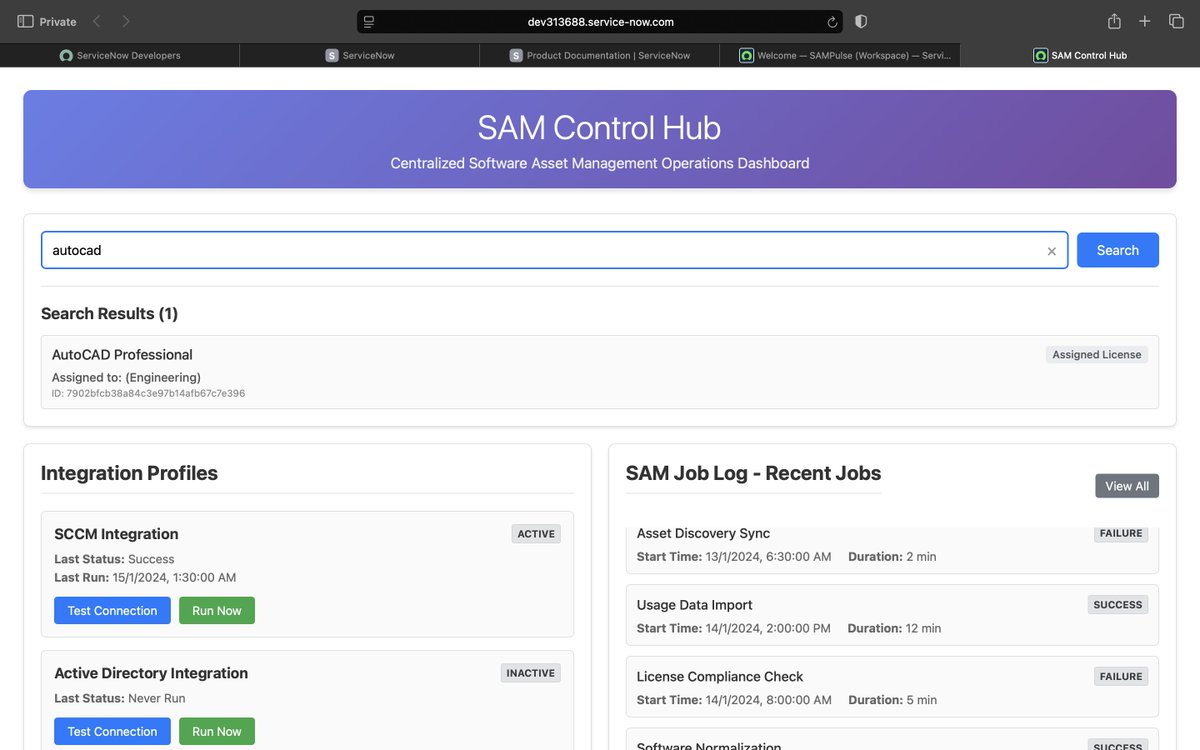Viewport: 1200px width, 750px height.
Task: Select the Usage Data Import job
Action: [892, 615]
